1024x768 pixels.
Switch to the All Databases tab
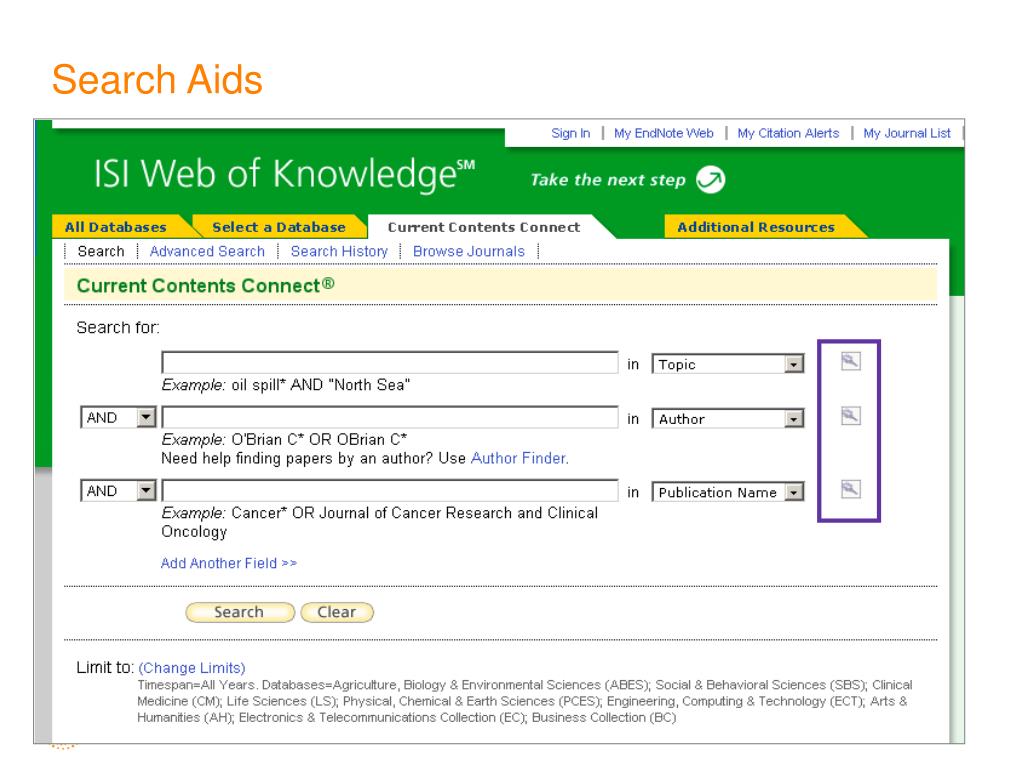tap(116, 227)
